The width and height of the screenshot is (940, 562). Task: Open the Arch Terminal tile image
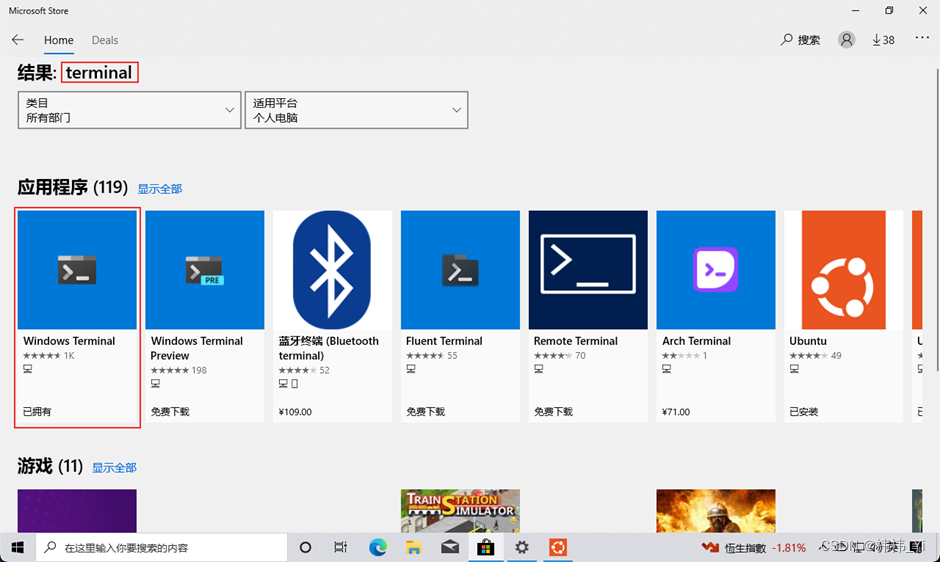tap(716, 269)
